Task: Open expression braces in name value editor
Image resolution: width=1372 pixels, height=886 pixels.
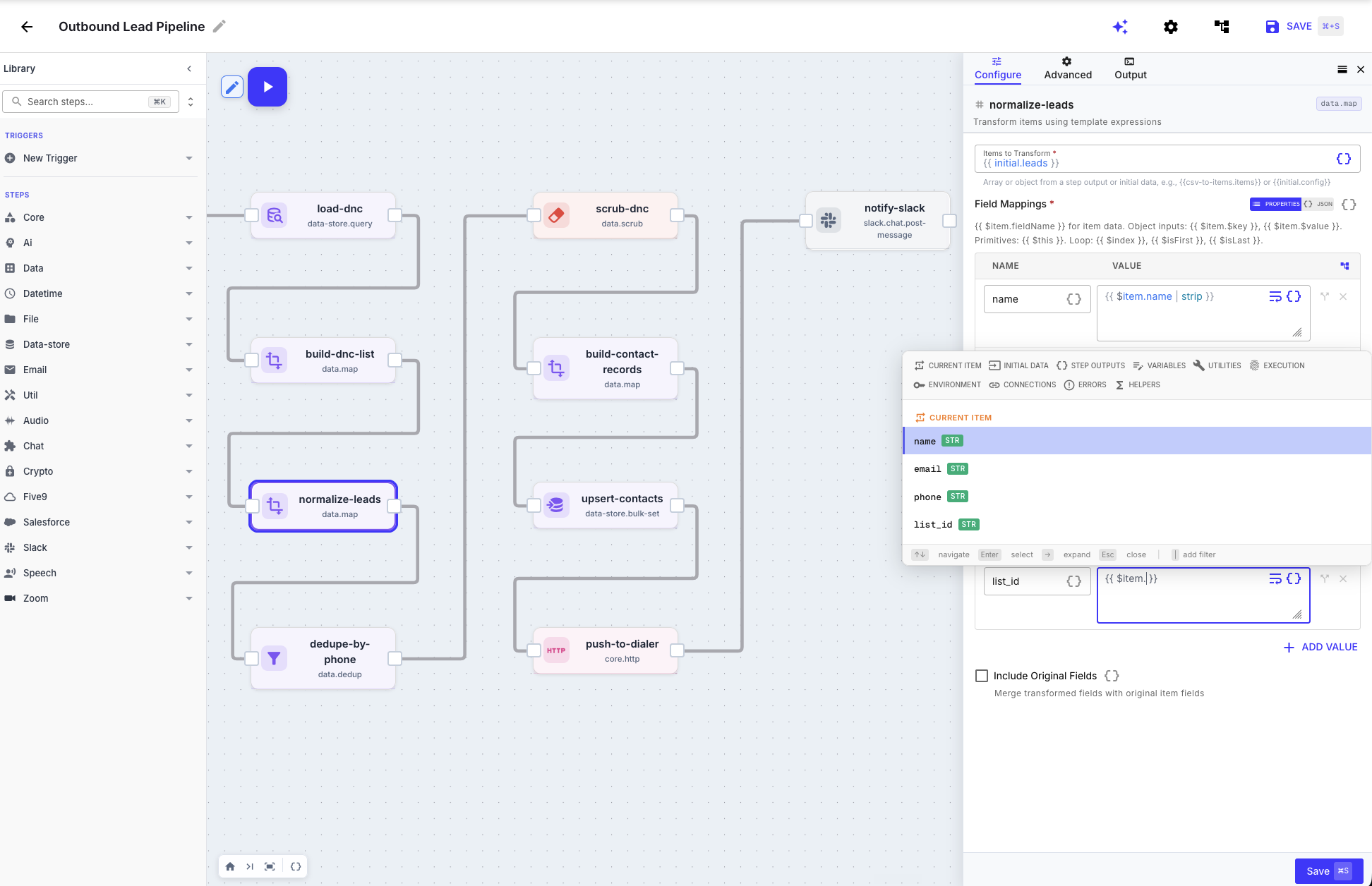Action: pyautogui.click(x=1294, y=296)
